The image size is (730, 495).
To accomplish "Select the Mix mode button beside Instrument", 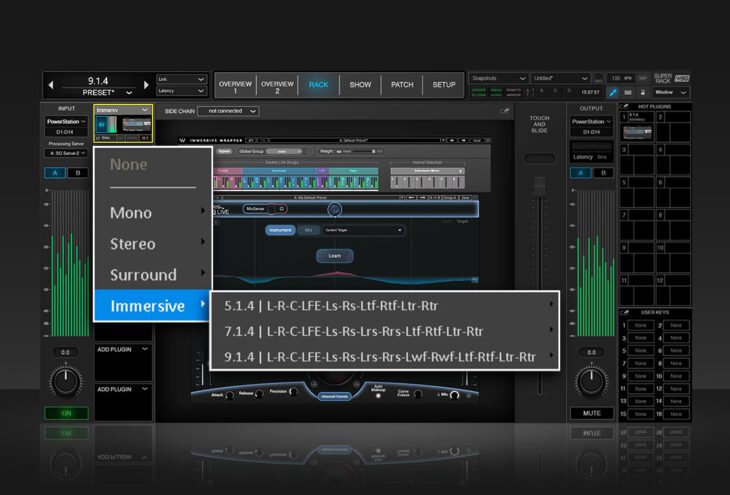I will (308, 230).
